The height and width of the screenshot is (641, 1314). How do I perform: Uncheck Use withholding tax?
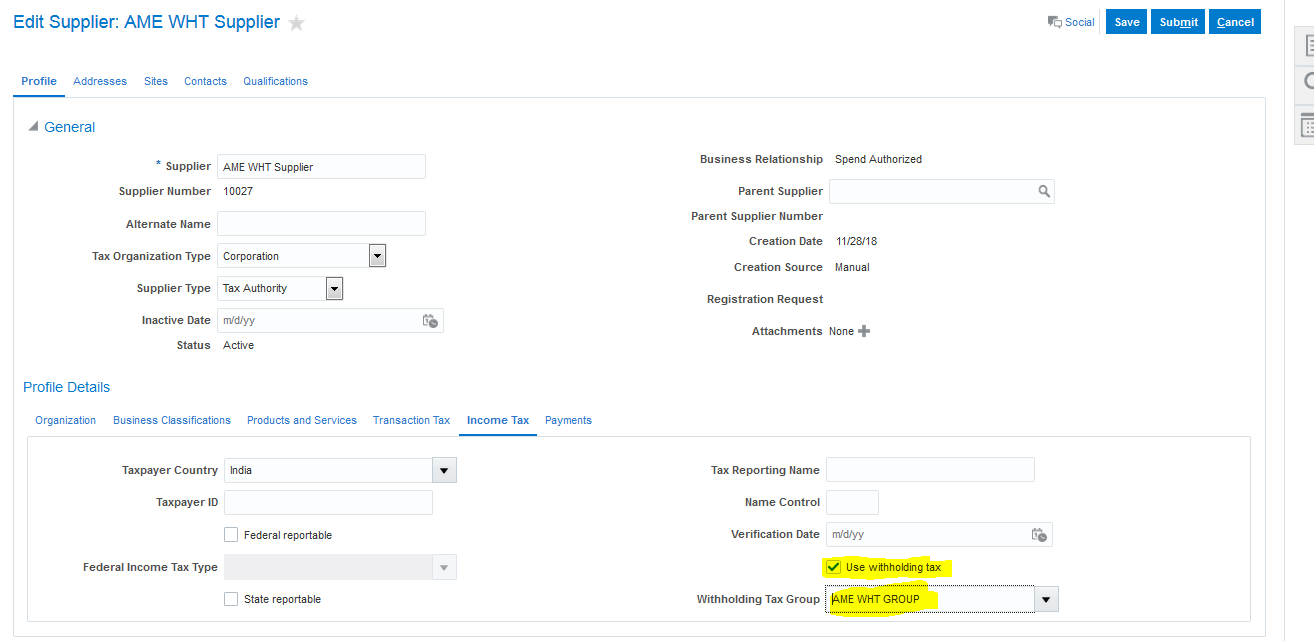[834, 567]
